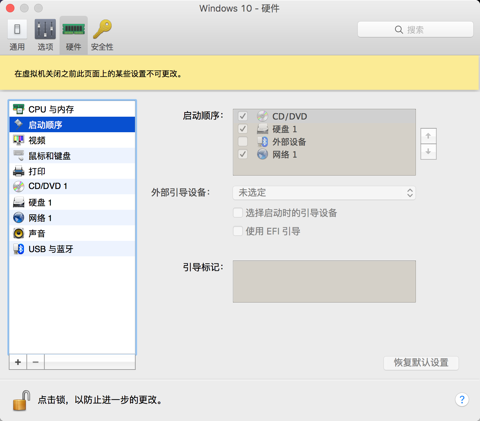This screenshot has height=421, width=480.
Task: Select 打印 in the hardware list
Action: click(x=72, y=171)
